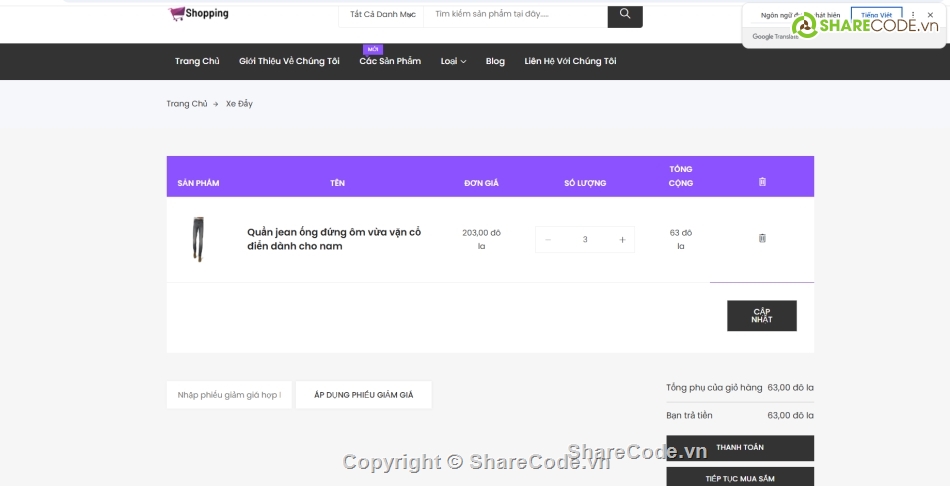Click THANH TOÁN checkout button
The height and width of the screenshot is (486, 950).
pyautogui.click(x=740, y=448)
